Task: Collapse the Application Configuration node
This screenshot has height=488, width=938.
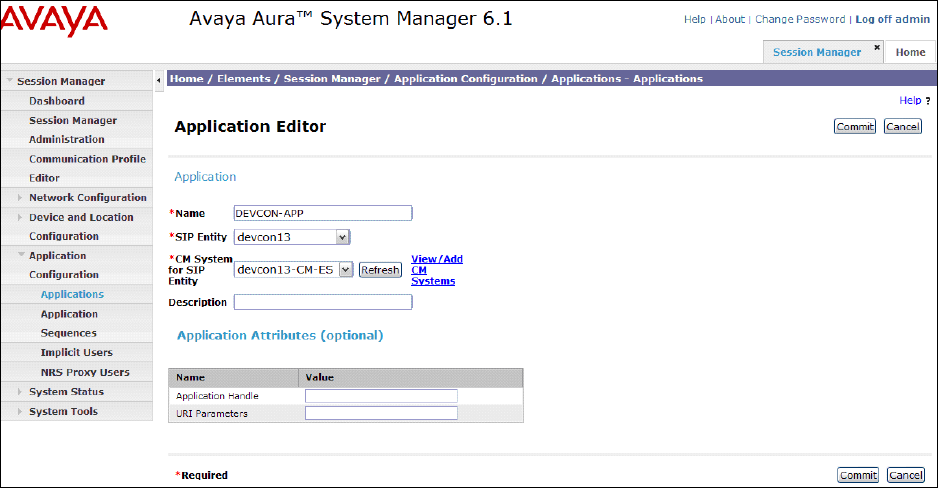Action: (x=20, y=256)
